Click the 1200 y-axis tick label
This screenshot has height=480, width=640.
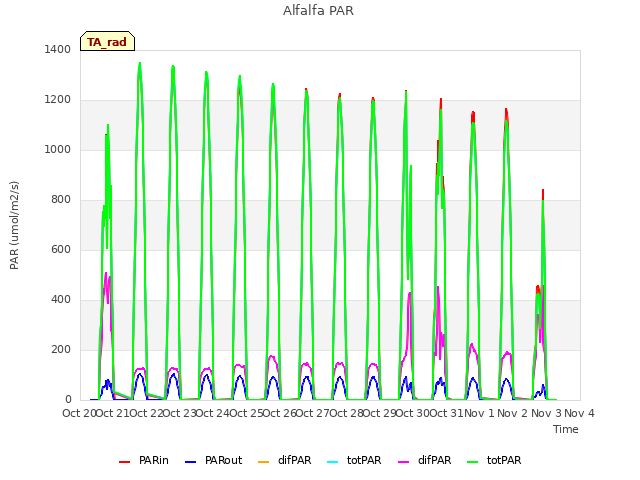pos(58,100)
